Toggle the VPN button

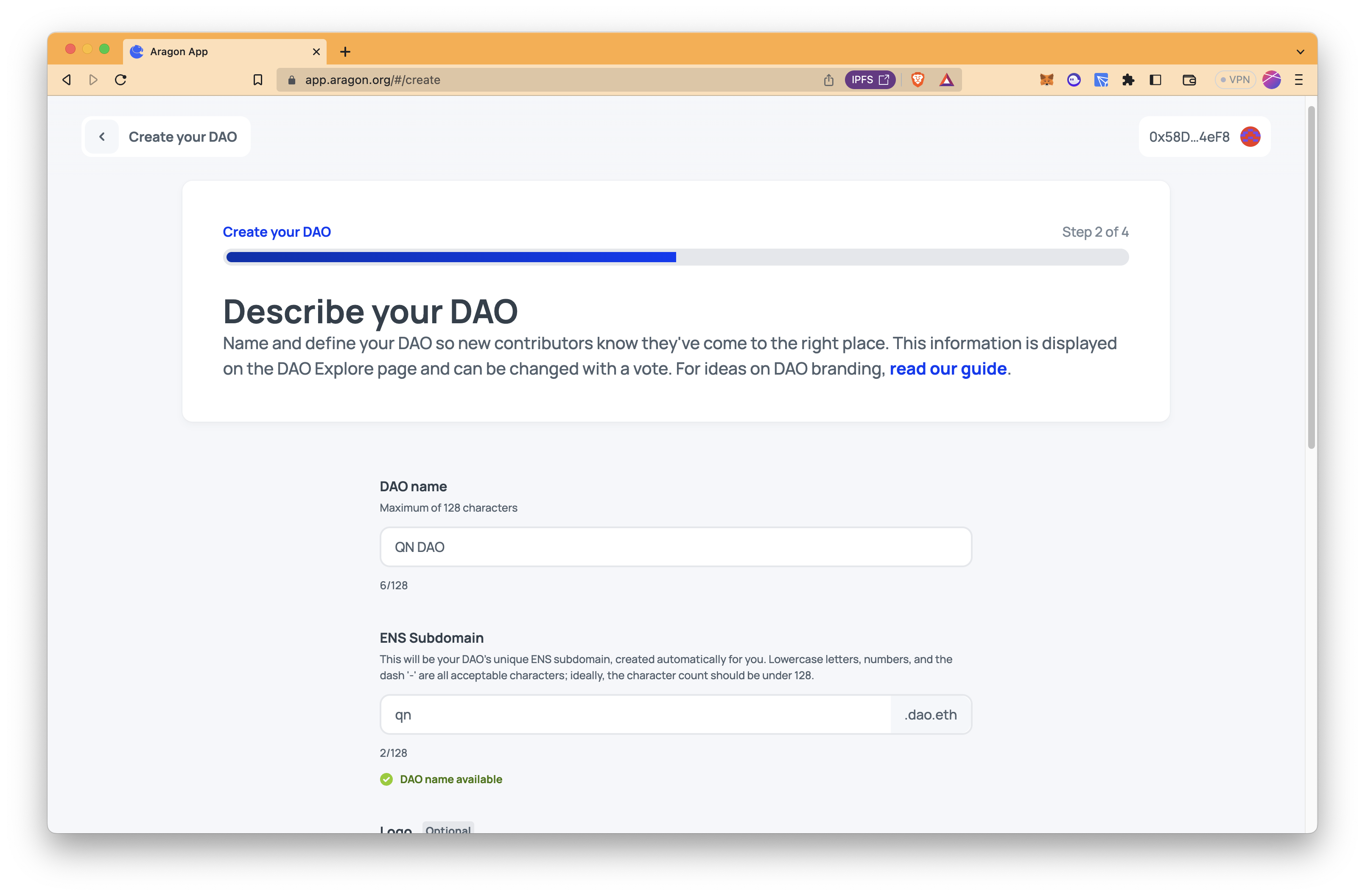(x=1235, y=80)
